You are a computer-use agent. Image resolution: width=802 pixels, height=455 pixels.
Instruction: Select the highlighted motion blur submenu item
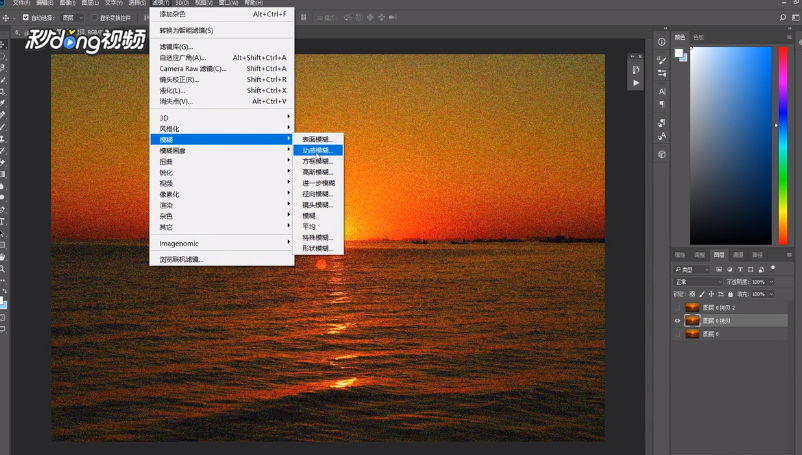tap(318, 150)
